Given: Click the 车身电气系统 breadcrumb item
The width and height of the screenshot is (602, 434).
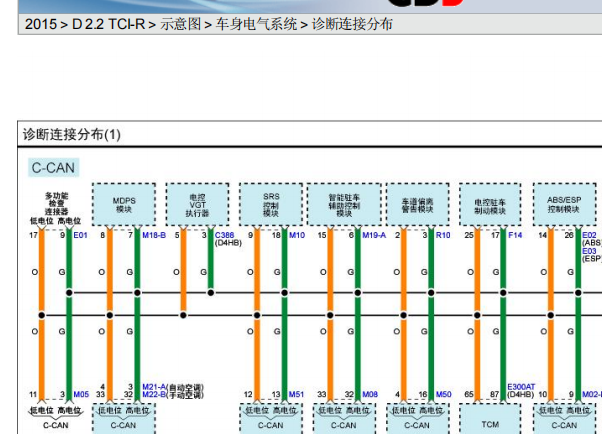Looking at the screenshot, I should click(x=256, y=24).
